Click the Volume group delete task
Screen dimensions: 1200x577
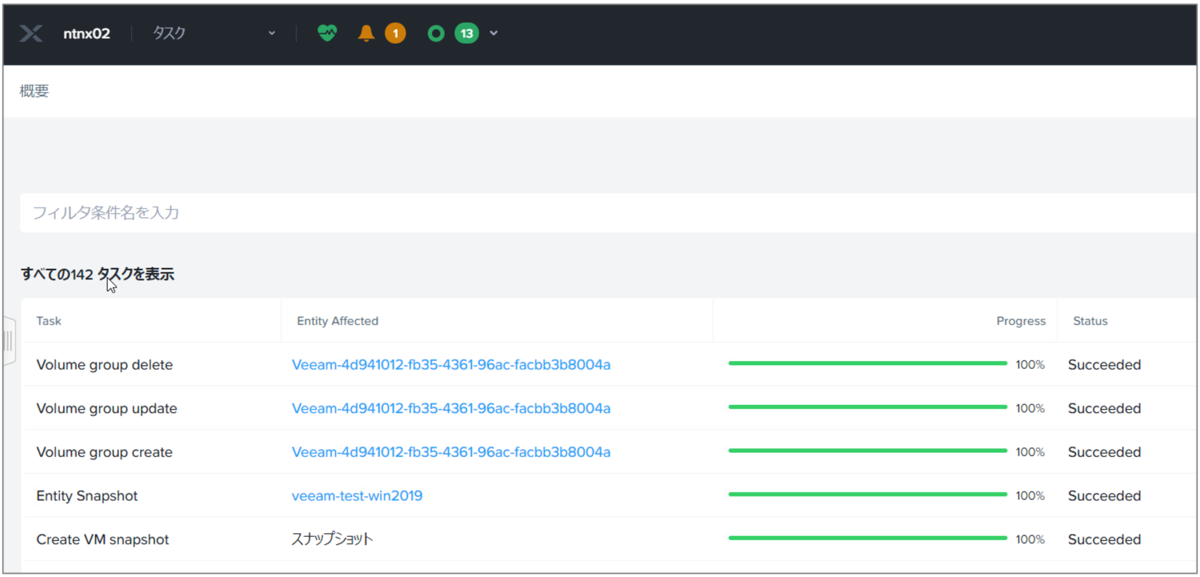click(104, 365)
